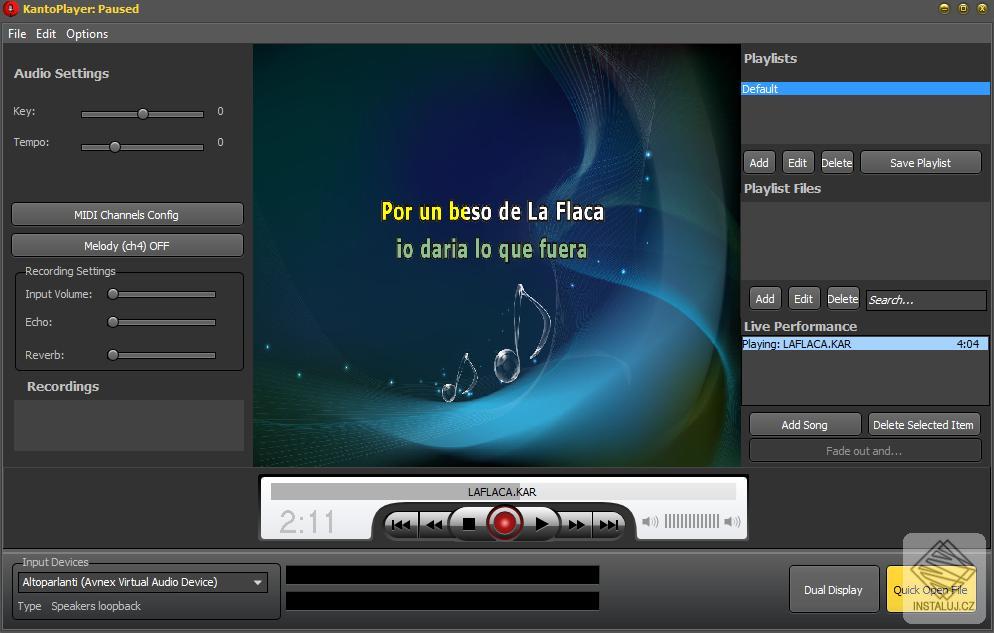Stop playback of LAFLACA.KAR
The height and width of the screenshot is (633, 994).
click(x=469, y=524)
